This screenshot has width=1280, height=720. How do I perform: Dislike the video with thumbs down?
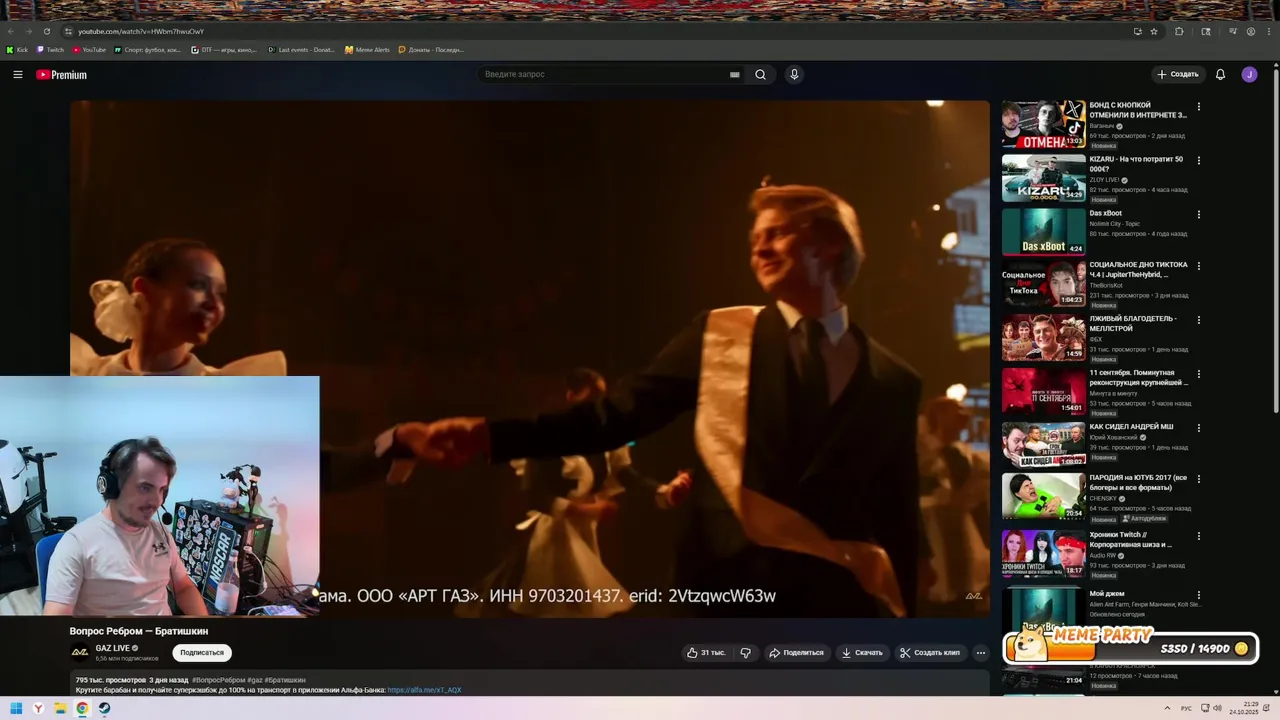pos(745,653)
